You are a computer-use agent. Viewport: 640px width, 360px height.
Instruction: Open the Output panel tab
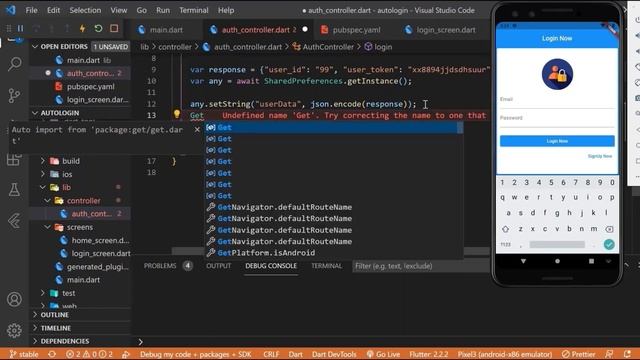218,266
